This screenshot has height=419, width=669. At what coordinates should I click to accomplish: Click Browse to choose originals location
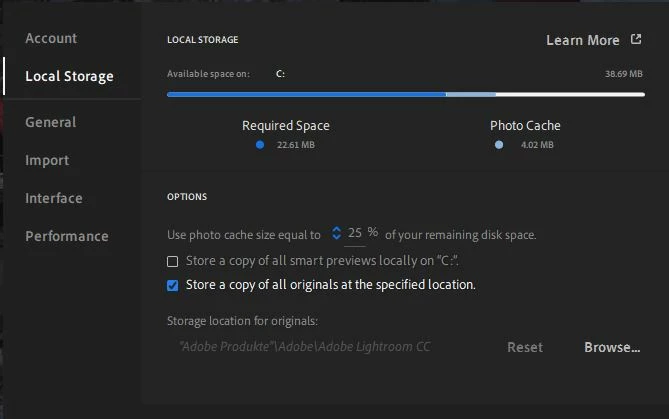pyautogui.click(x=612, y=347)
